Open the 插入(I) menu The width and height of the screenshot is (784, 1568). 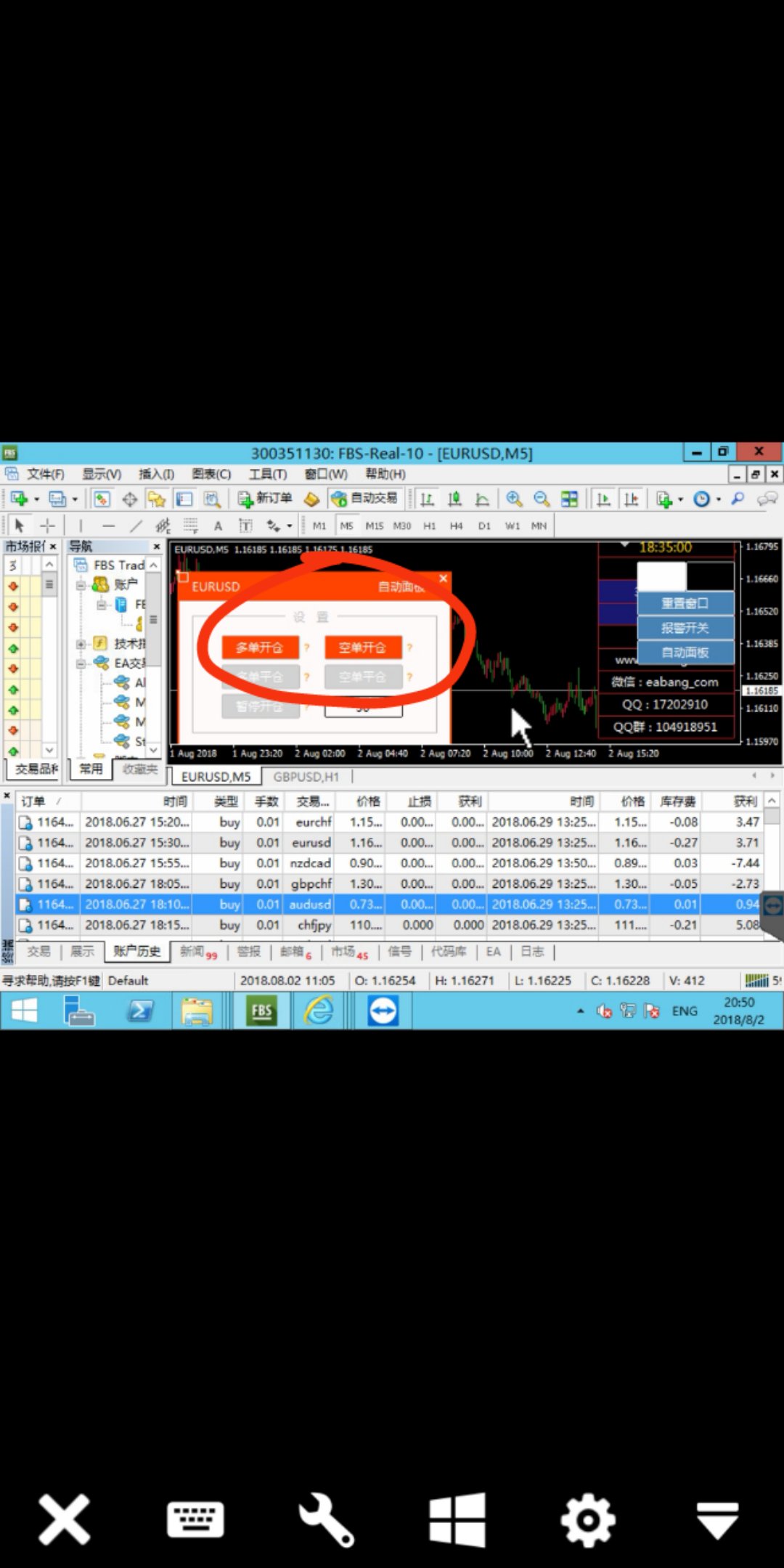coord(156,474)
